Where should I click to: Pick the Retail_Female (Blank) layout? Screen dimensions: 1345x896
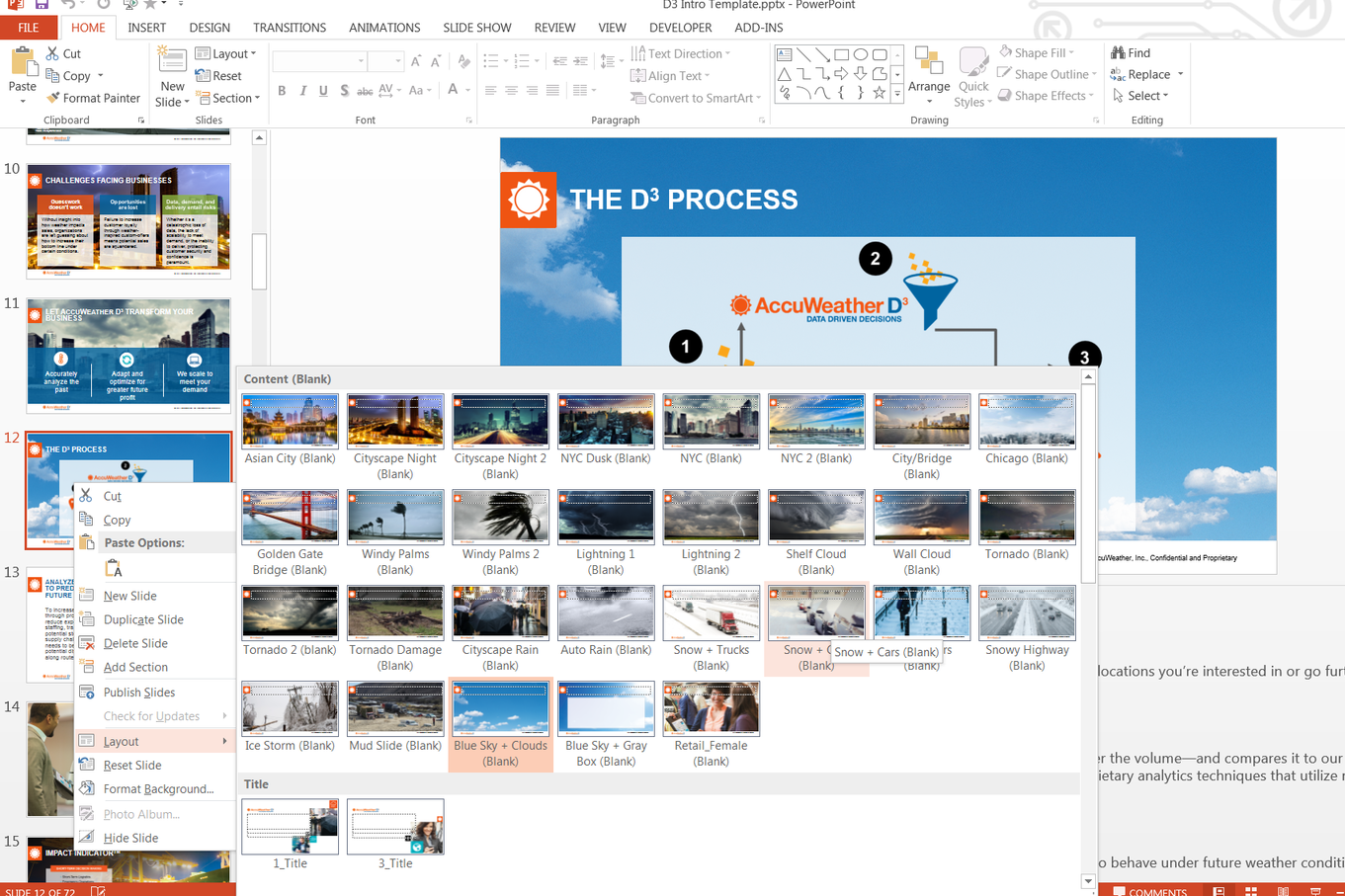711,725
